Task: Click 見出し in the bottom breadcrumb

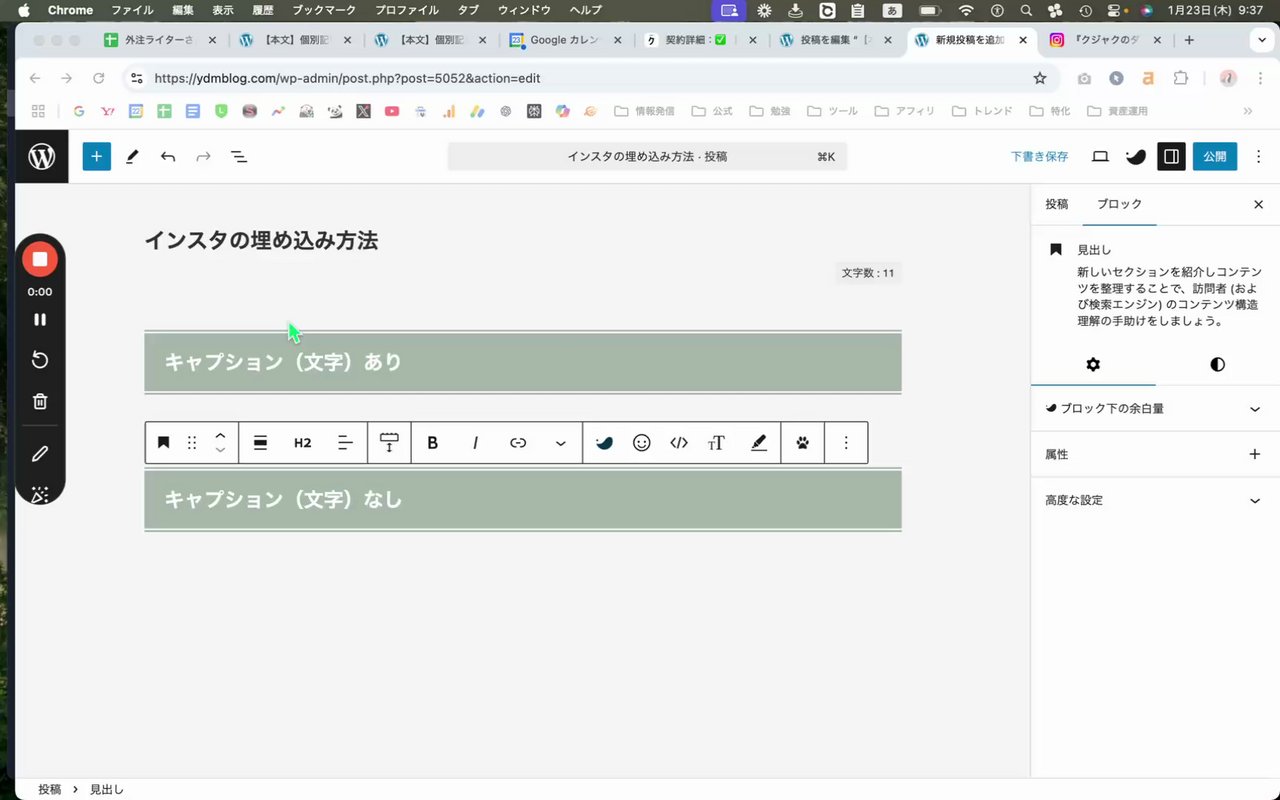Action: [107, 789]
